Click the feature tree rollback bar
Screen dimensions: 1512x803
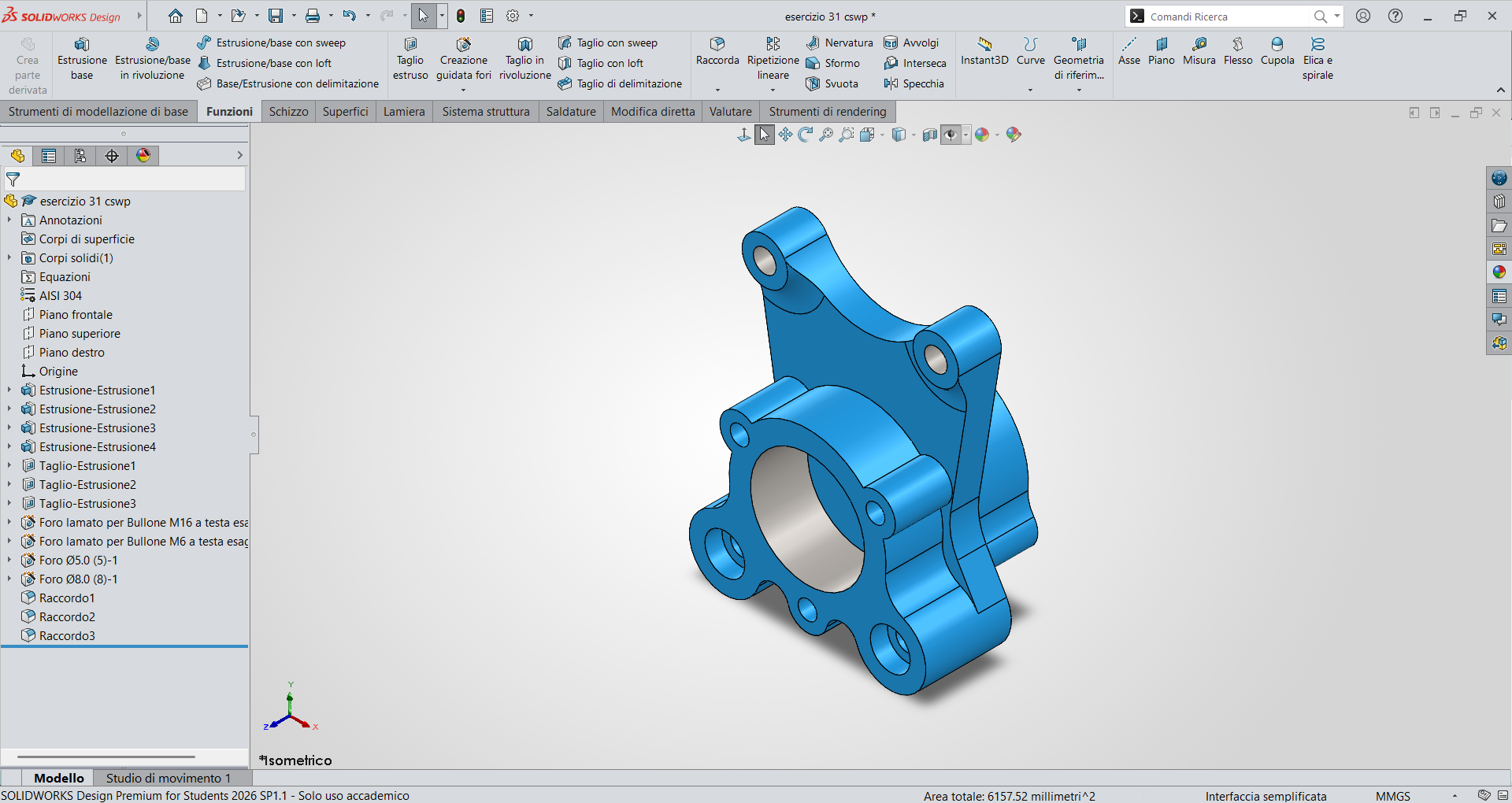124,646
